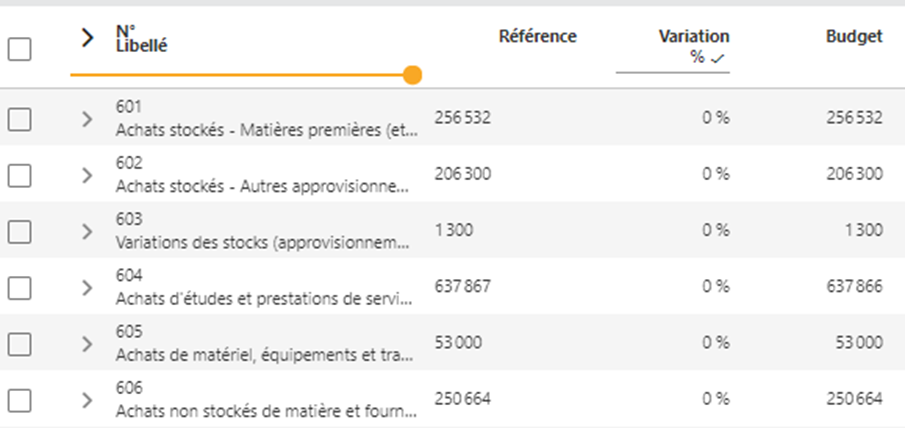Expand row 603 Variations des stocks
The height and width of the screenshot is (428, 905).
pyautogui.click(x=87, y=232)
